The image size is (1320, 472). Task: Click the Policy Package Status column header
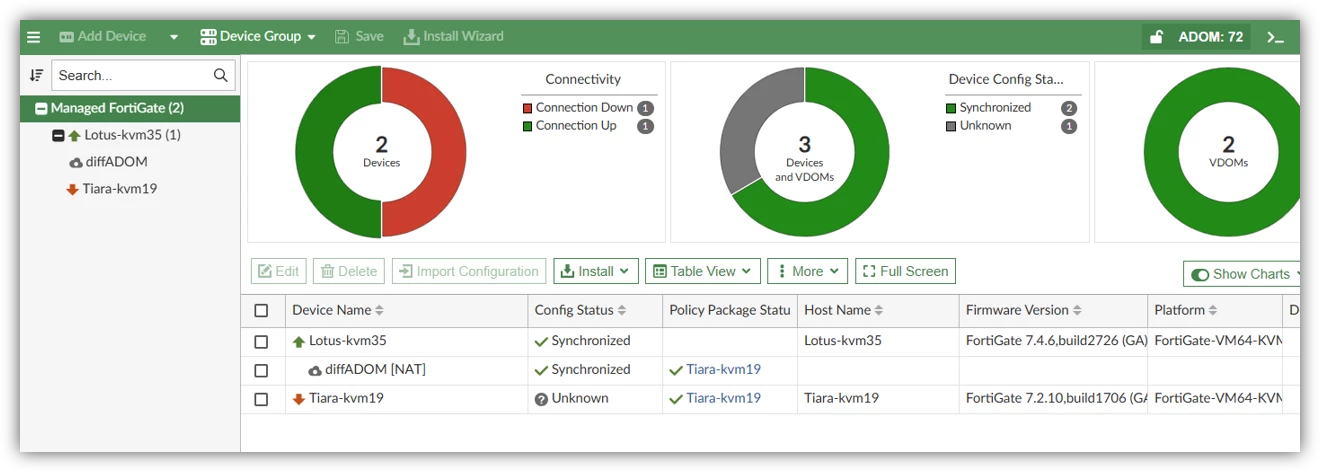pos(730,311)
